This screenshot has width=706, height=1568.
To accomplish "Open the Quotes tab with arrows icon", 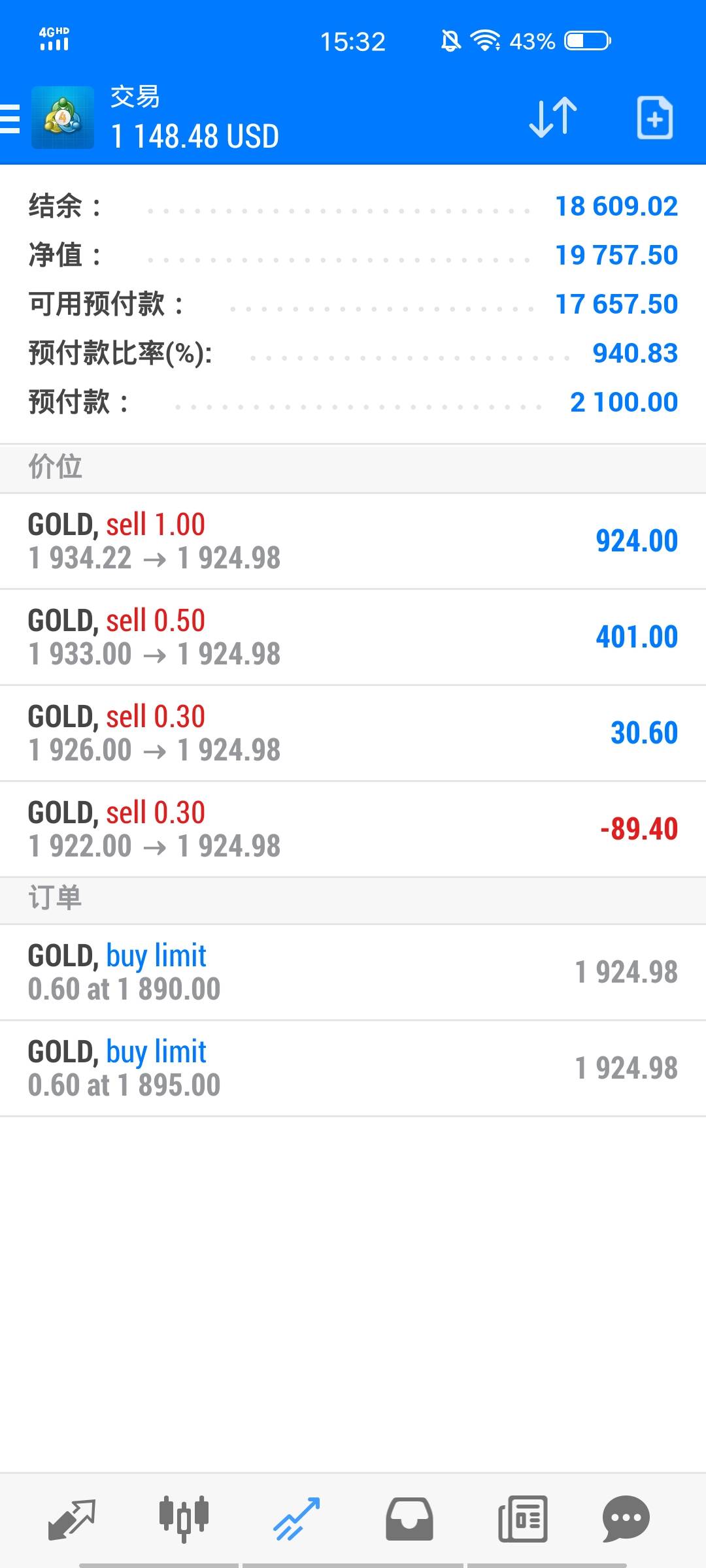I will click(72, 1518).
